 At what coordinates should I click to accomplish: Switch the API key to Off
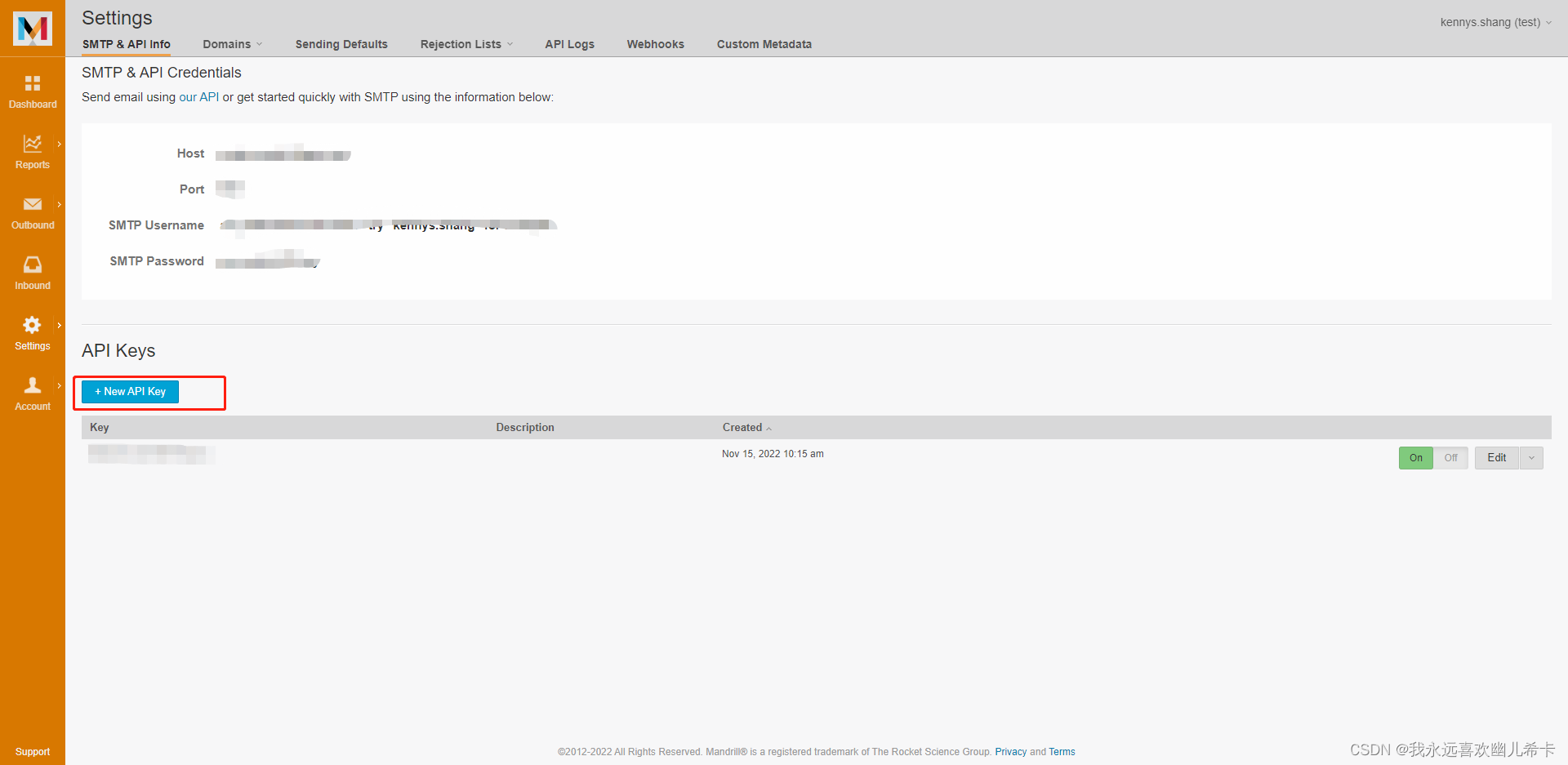[1451, 458]
